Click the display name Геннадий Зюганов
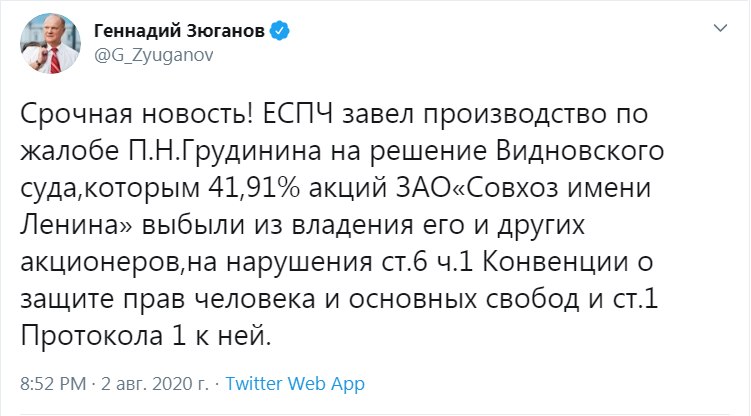This screenshot has width=751, height=416. point(180,30)
